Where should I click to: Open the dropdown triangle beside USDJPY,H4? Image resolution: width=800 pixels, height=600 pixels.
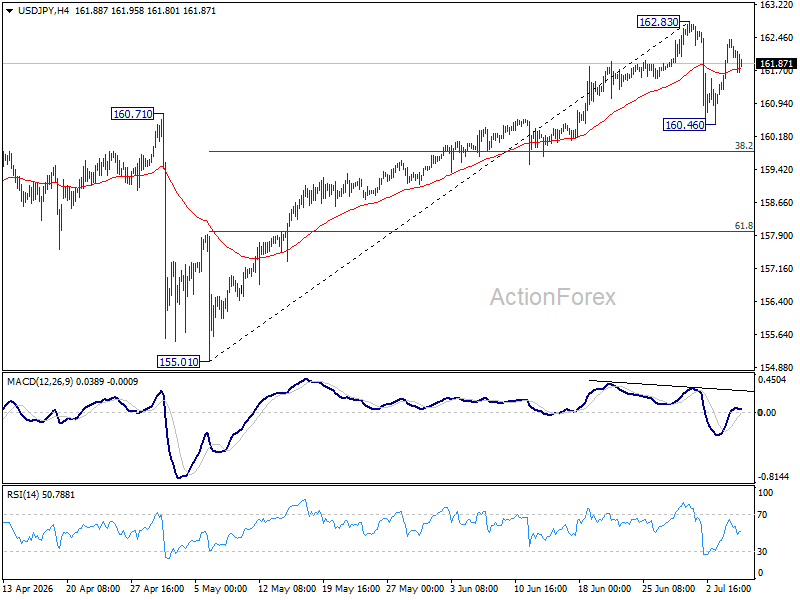[10, 11]
